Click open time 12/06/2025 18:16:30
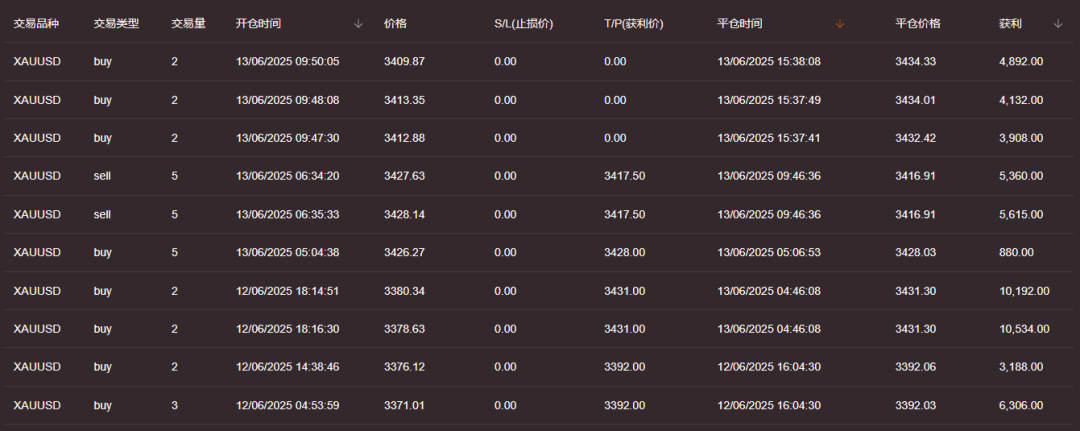 point(287,328)
